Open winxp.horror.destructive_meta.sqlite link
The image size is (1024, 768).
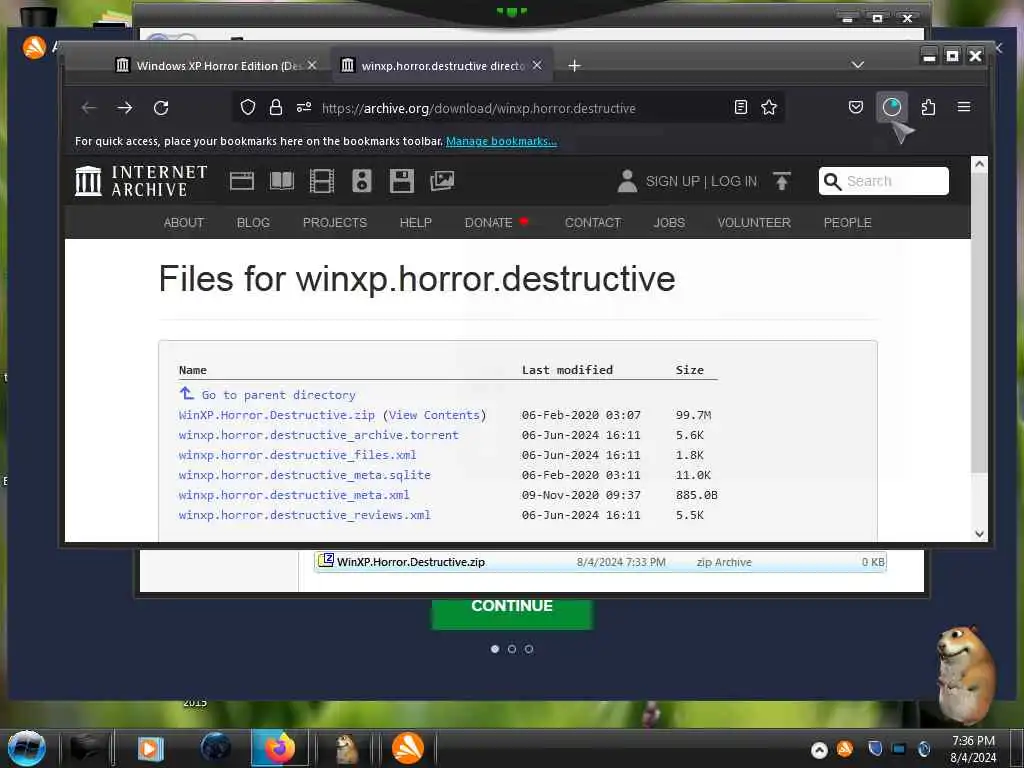coord(304,475)
